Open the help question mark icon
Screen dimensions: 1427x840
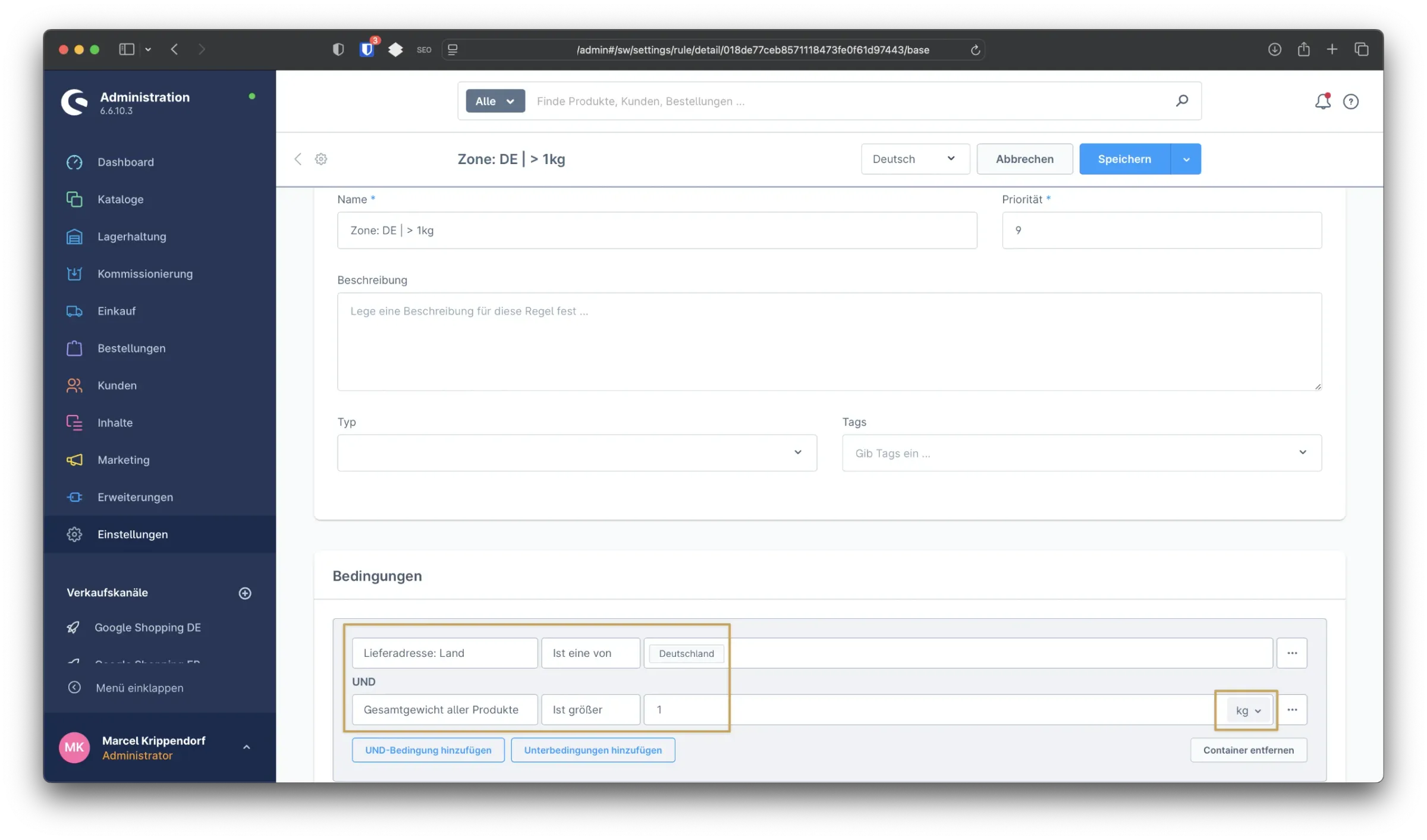1350,102
